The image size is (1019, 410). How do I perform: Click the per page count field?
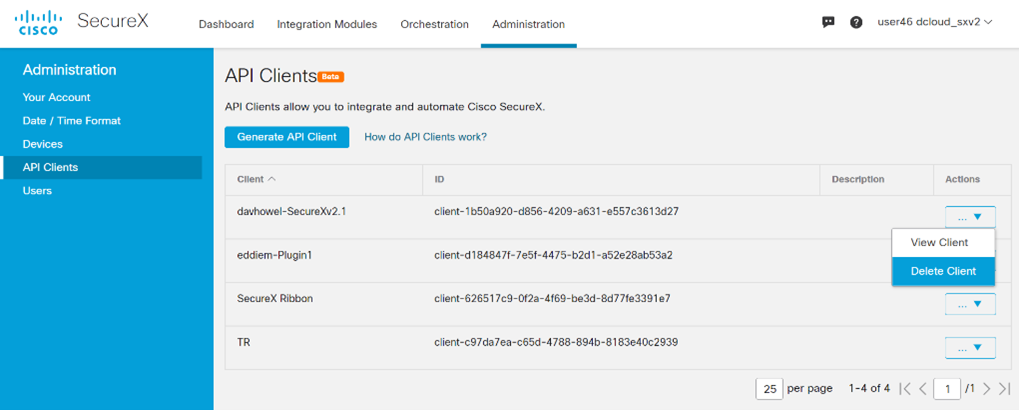769,389
